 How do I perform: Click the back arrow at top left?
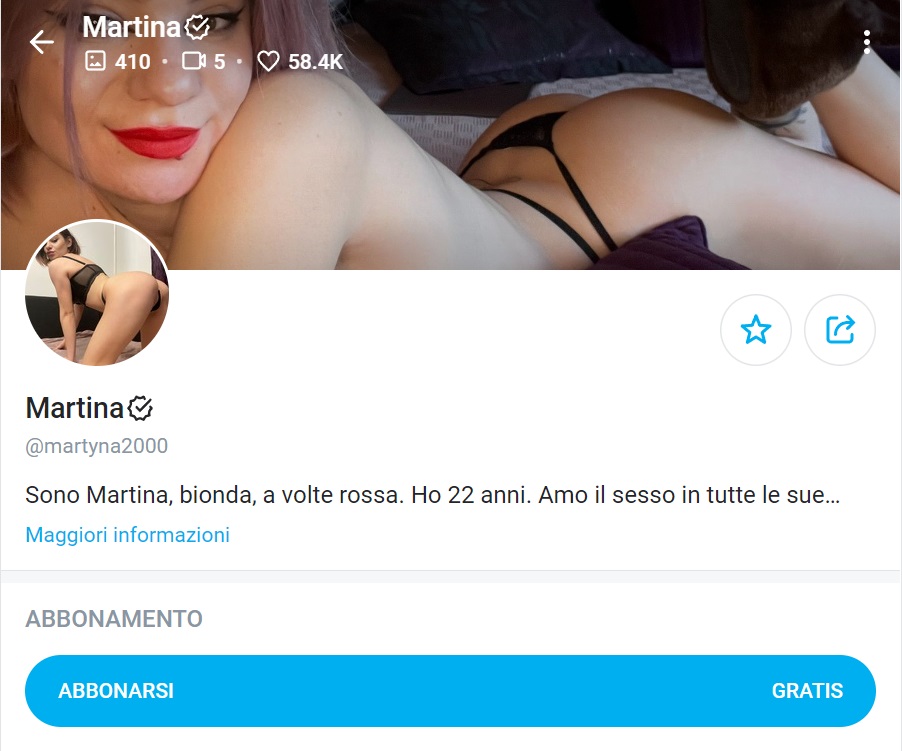[40, 42]
